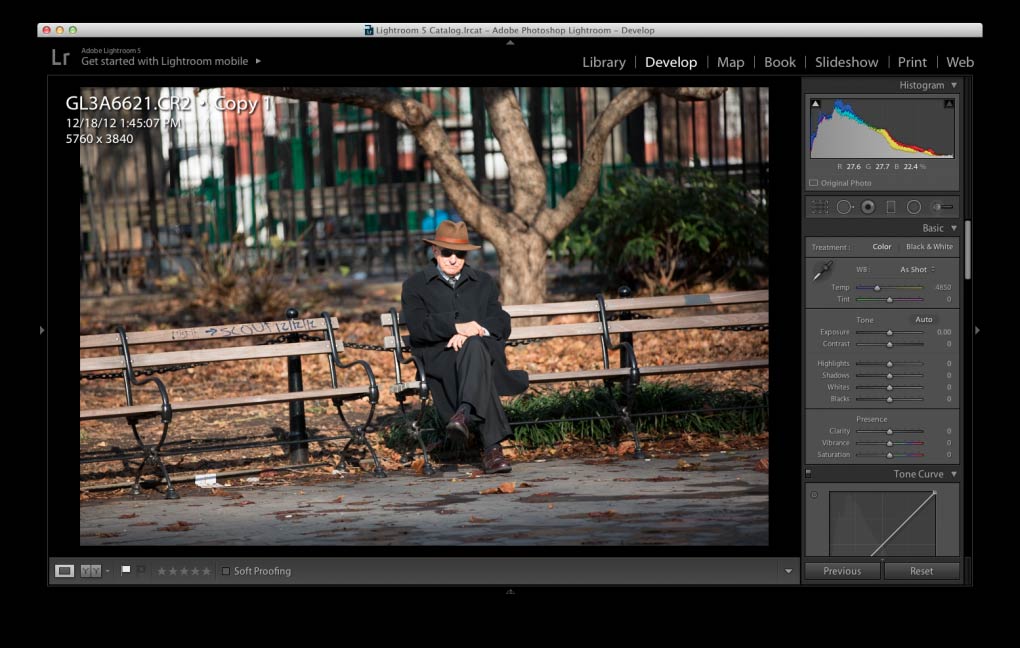Select the Red Eye Correction tool

pyautogui.click(x=868, y=206)
